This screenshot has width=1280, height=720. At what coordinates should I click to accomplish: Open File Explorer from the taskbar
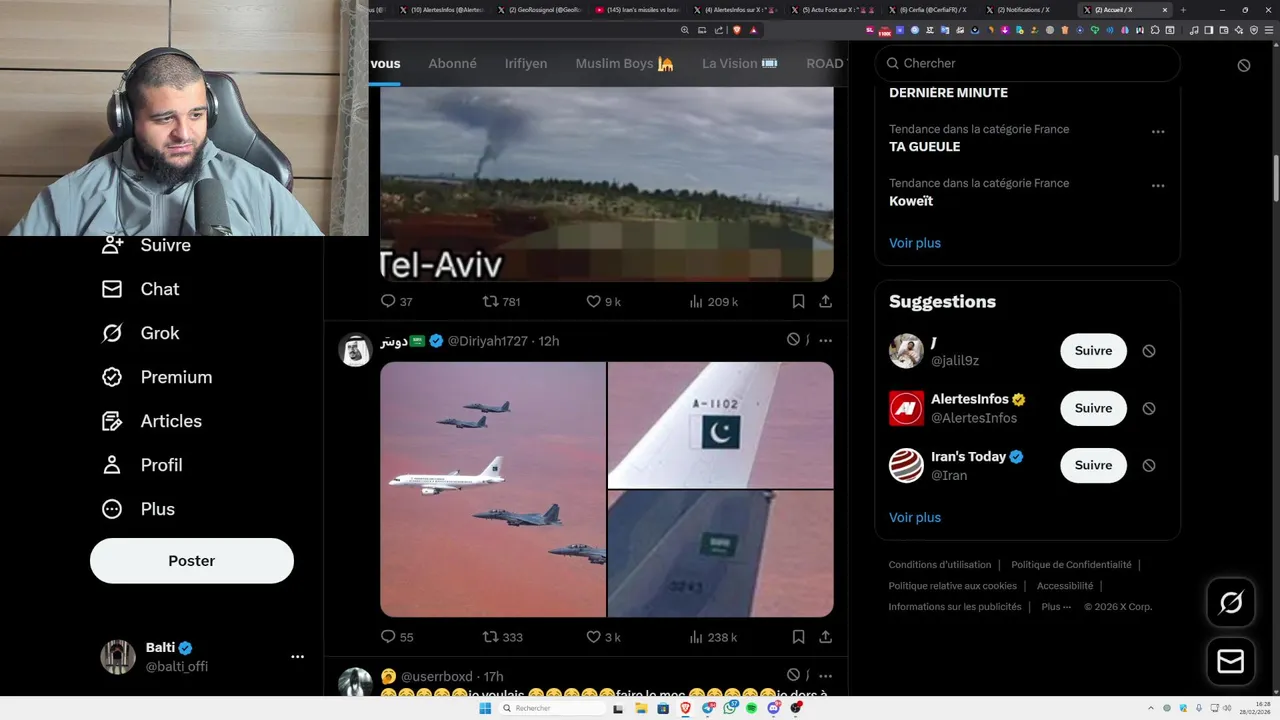click(641, 708)
